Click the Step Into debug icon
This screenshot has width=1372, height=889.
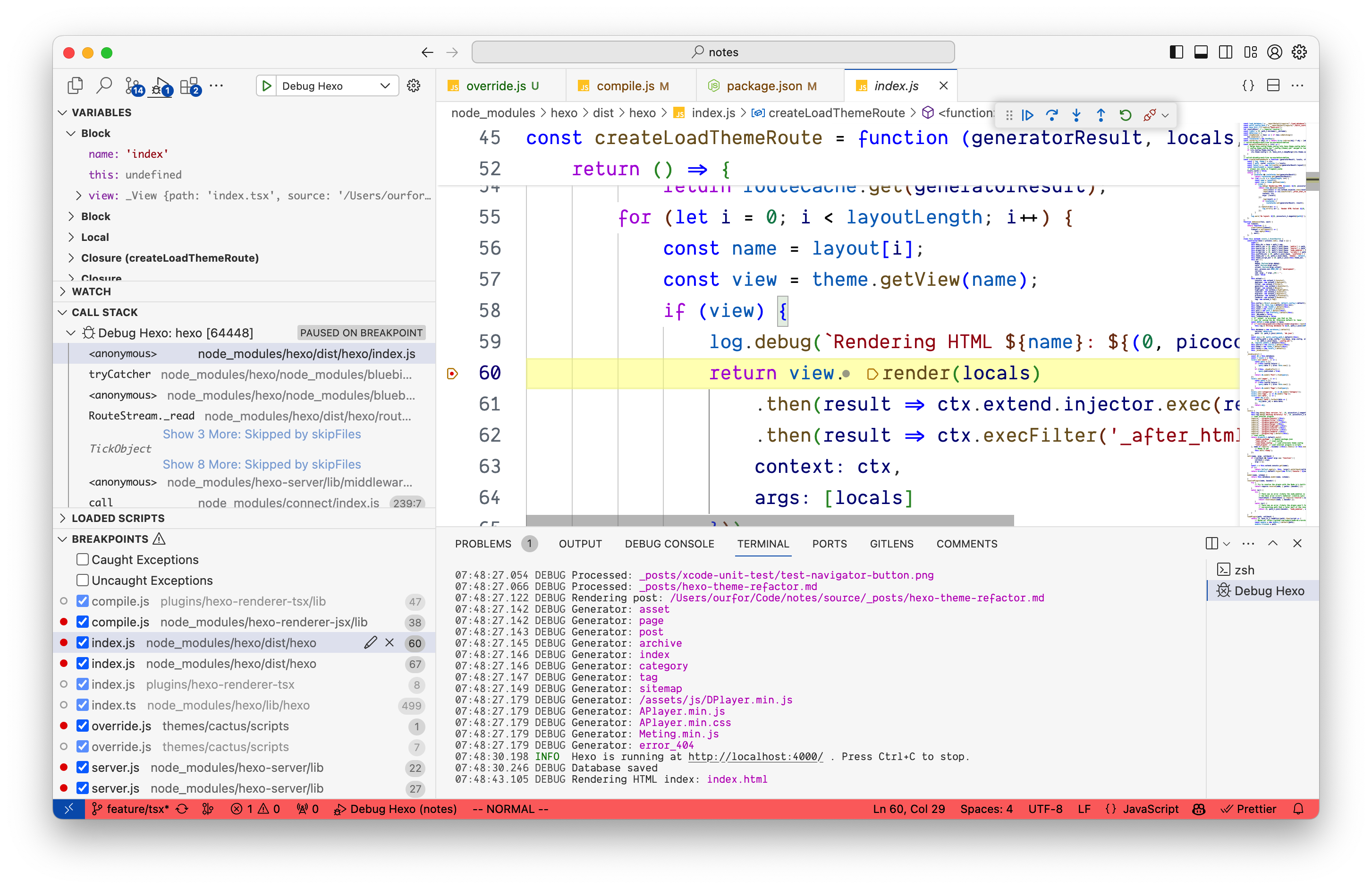point(1076,115)
